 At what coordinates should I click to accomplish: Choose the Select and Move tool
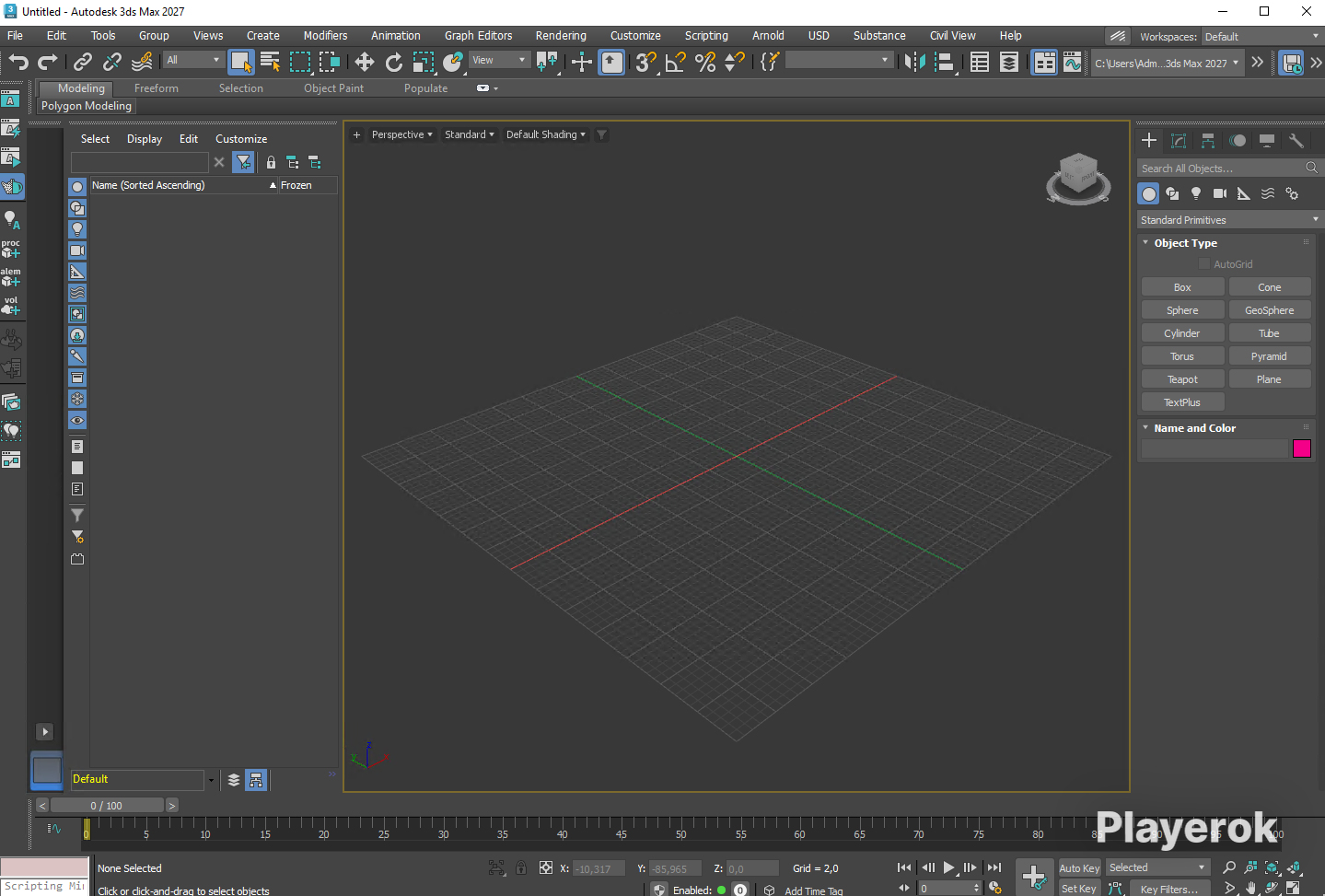365,62
